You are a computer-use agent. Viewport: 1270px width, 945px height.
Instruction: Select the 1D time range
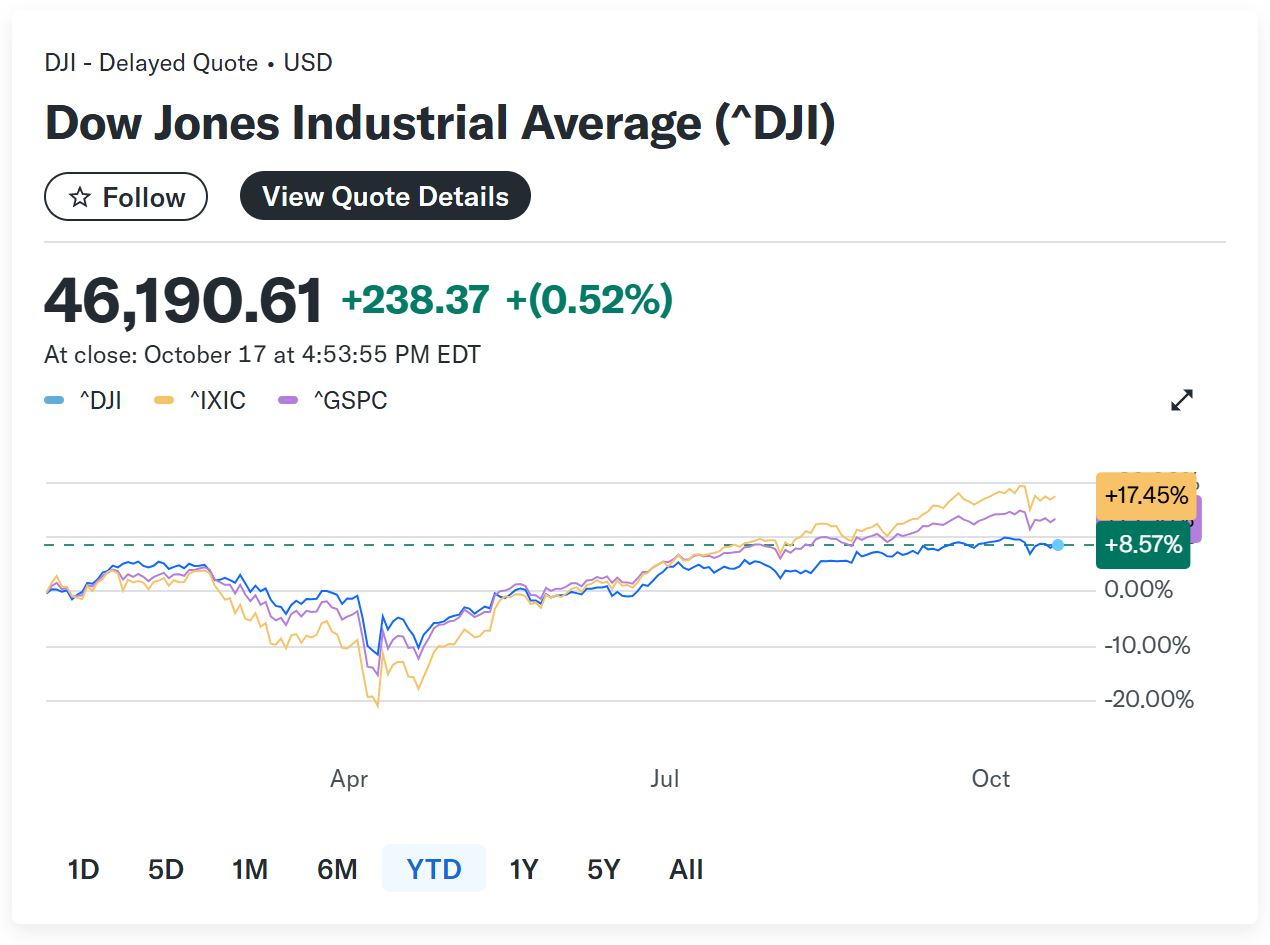point(83,869)
